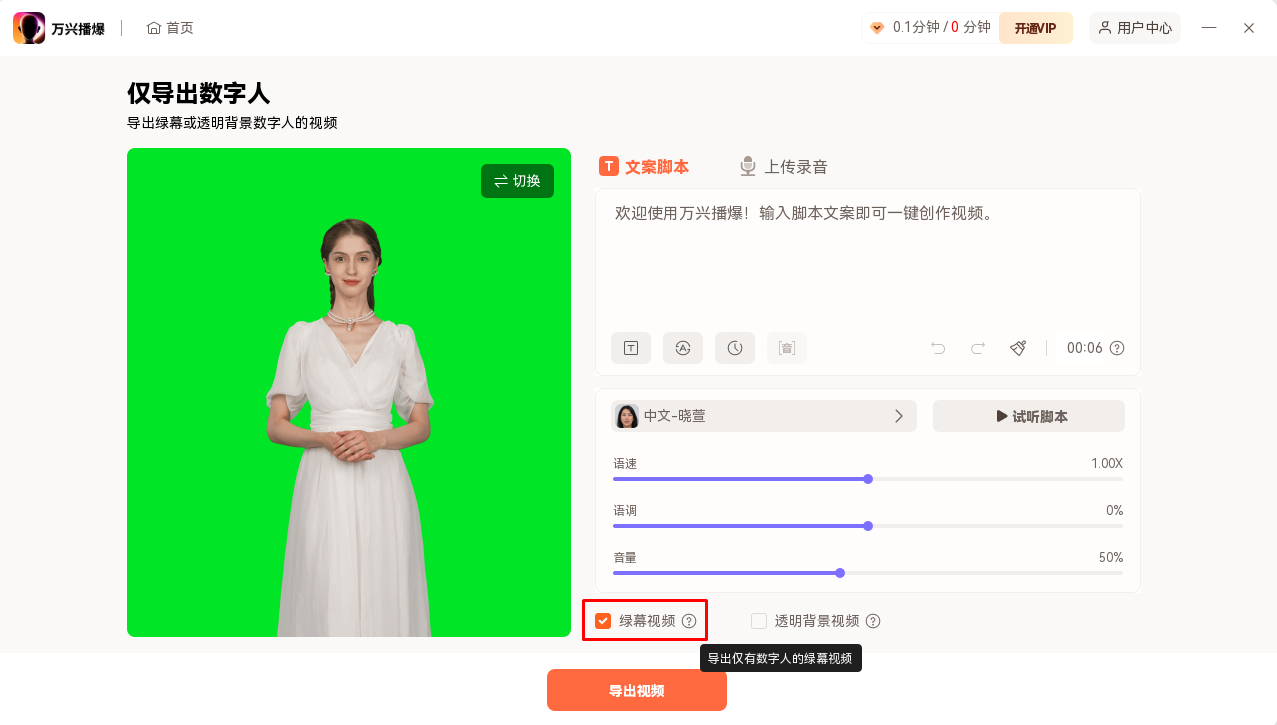The height and width of the screenshot is (725, 1277).
Task: Enable the 绿幕视频 checkbox
Action: (602, 620)
